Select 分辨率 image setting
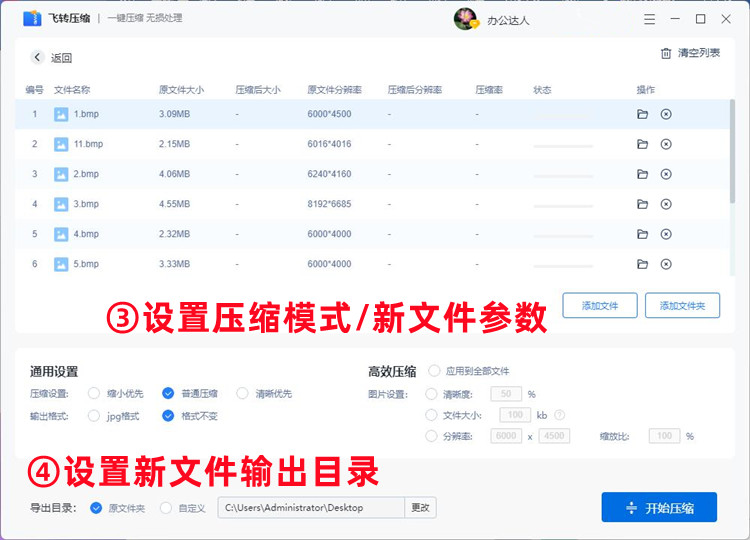Screen dimensions: 750x540 tap(431, 436)
